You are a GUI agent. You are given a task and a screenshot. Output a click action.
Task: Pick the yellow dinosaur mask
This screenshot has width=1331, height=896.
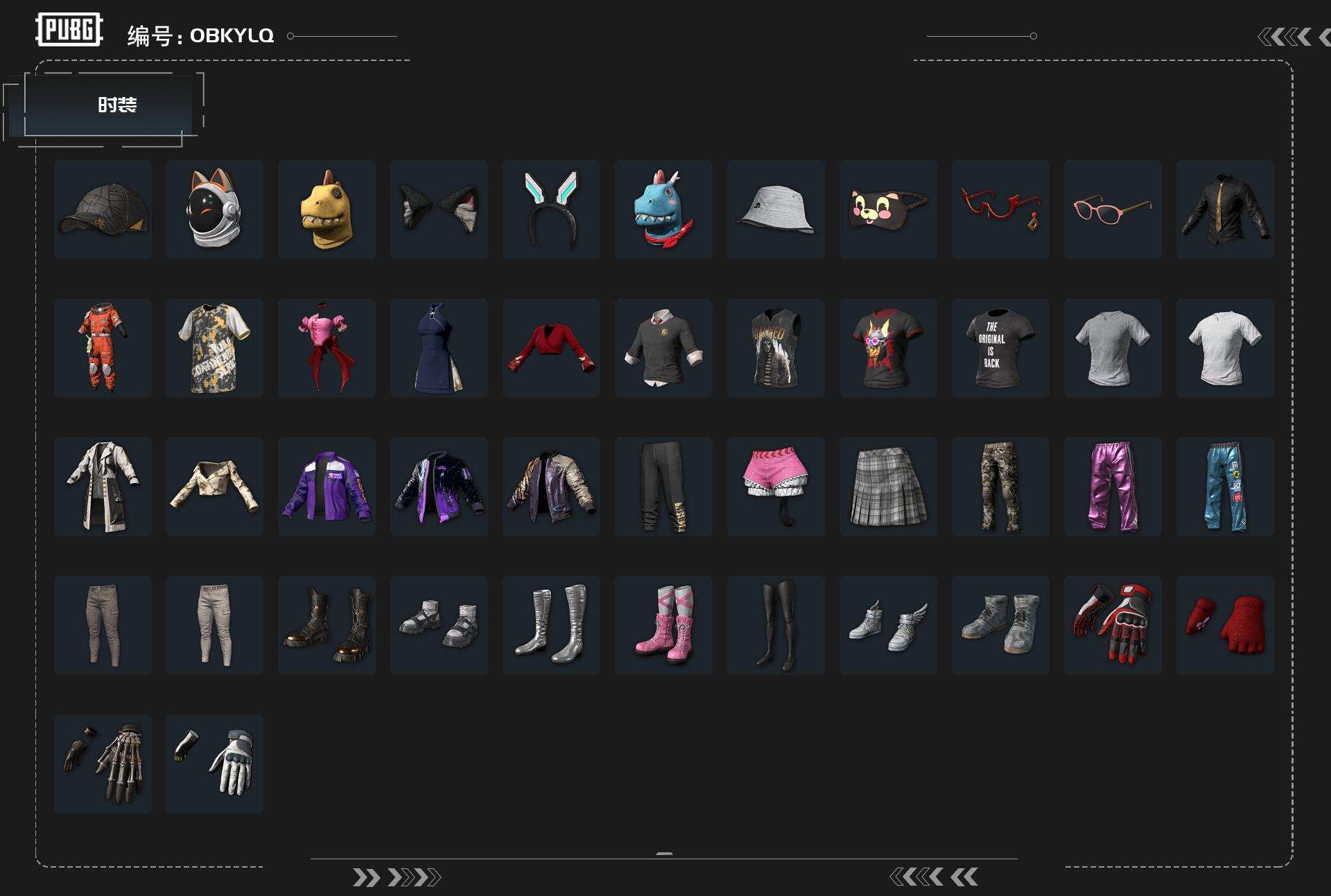tap(327, 209)
